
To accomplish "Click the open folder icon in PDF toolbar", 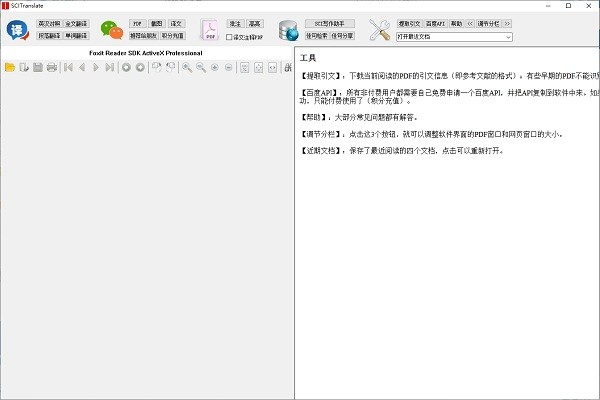I will pyautogui.click(x=10, y=67).
